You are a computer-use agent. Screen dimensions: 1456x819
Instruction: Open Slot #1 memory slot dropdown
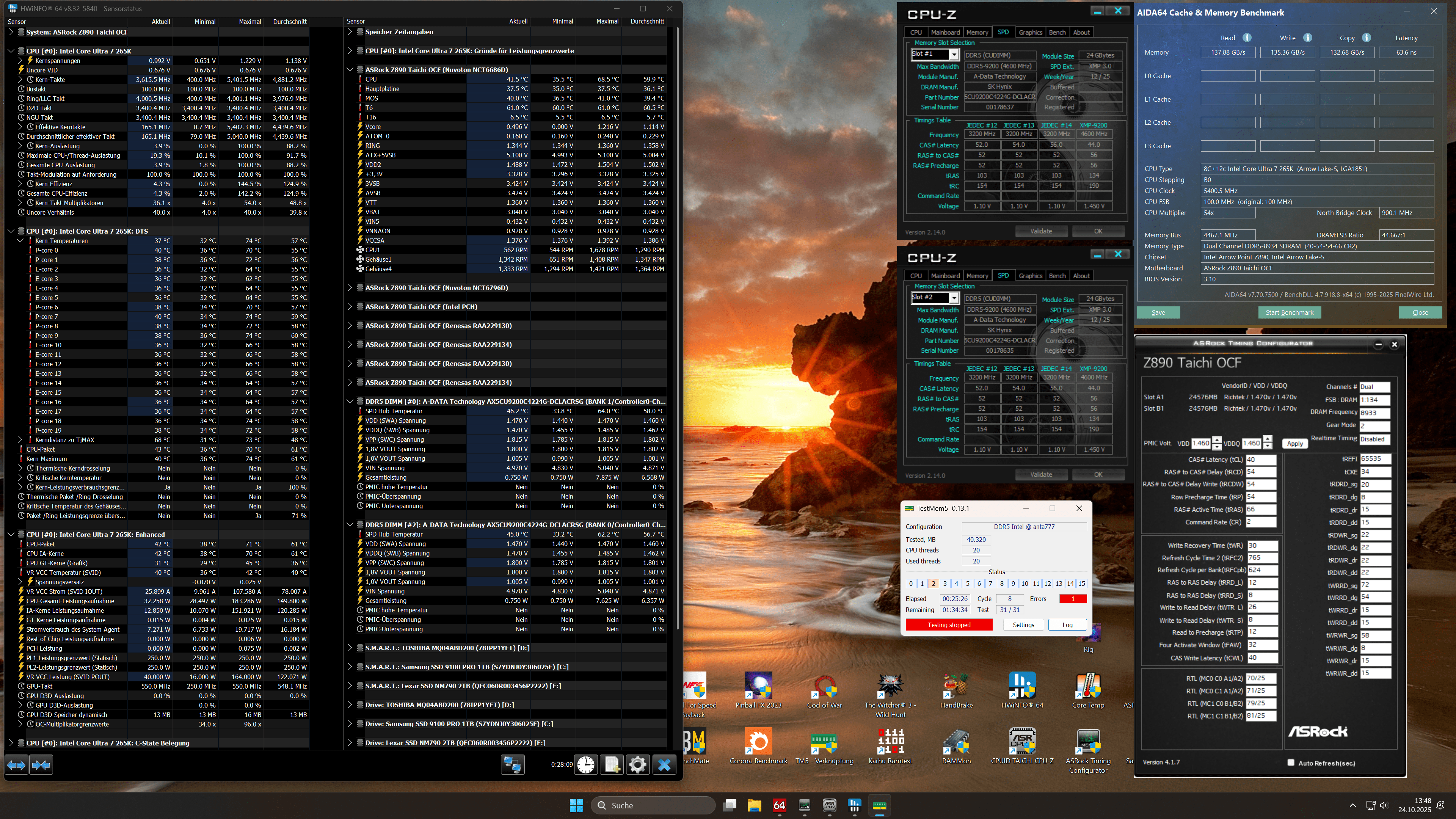pyautogui.click(x=954, y=54)
